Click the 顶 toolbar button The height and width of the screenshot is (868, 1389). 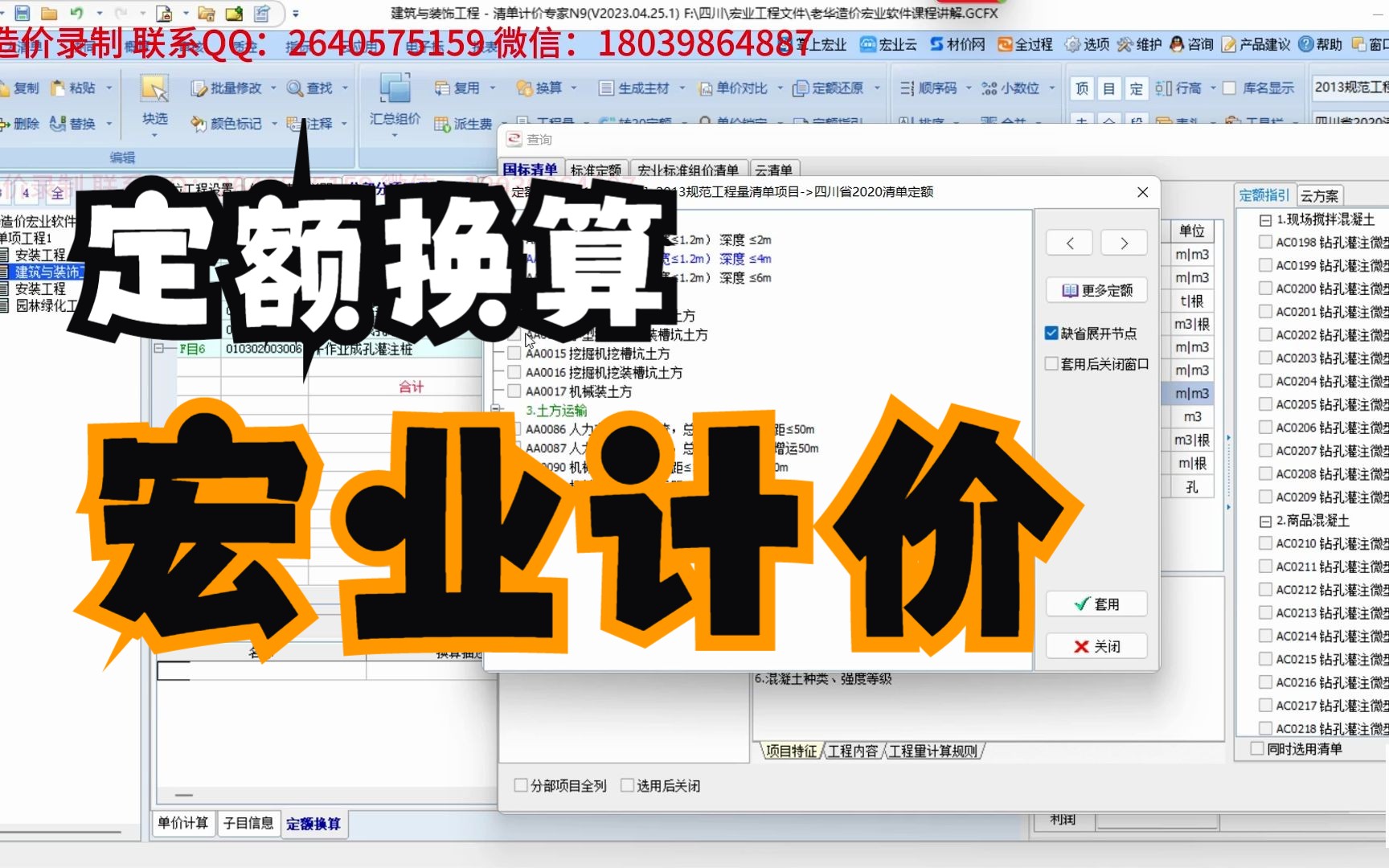(x=1082, y=88)
